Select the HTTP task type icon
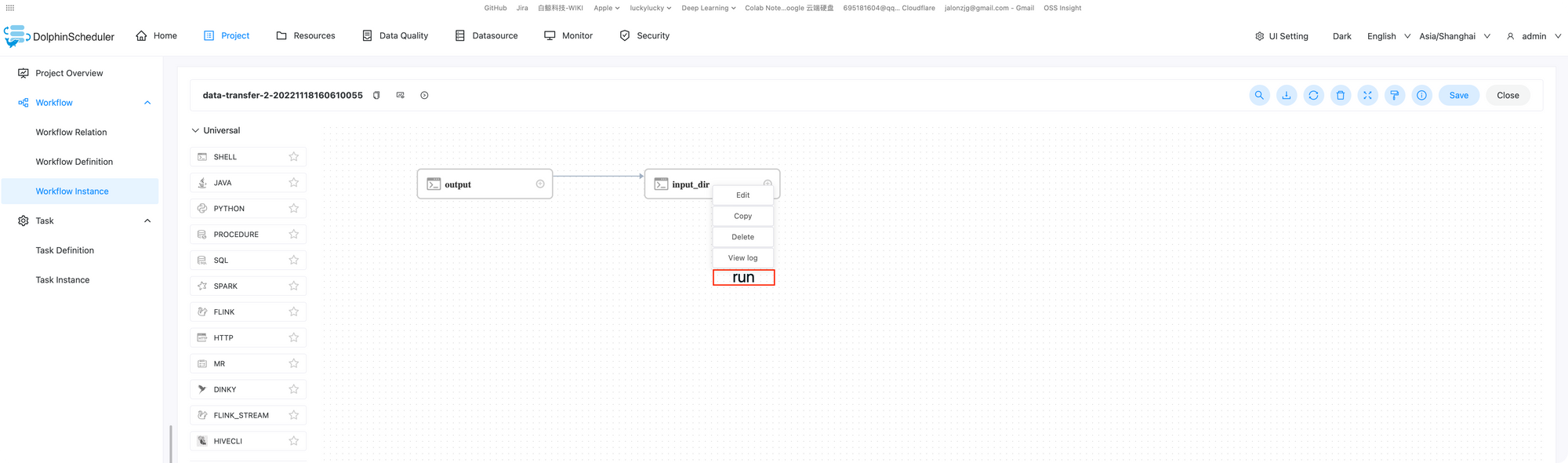1568x463 pixels. (202, 338)
